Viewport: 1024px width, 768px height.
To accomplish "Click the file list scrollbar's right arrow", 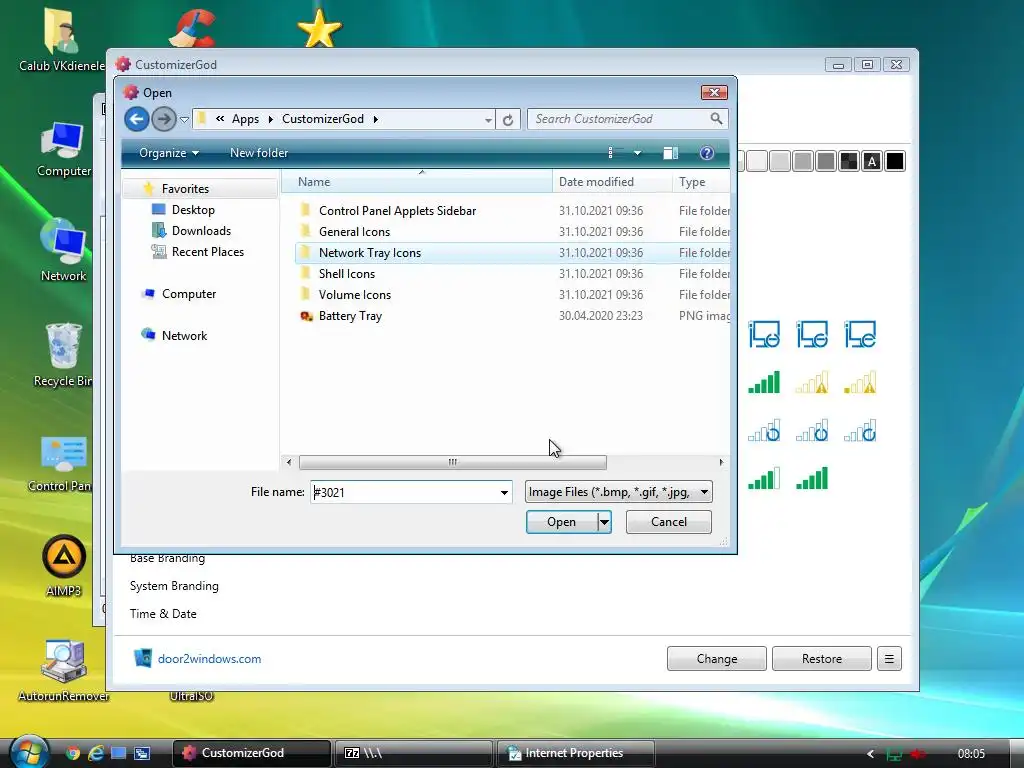I will pos(721,462).
